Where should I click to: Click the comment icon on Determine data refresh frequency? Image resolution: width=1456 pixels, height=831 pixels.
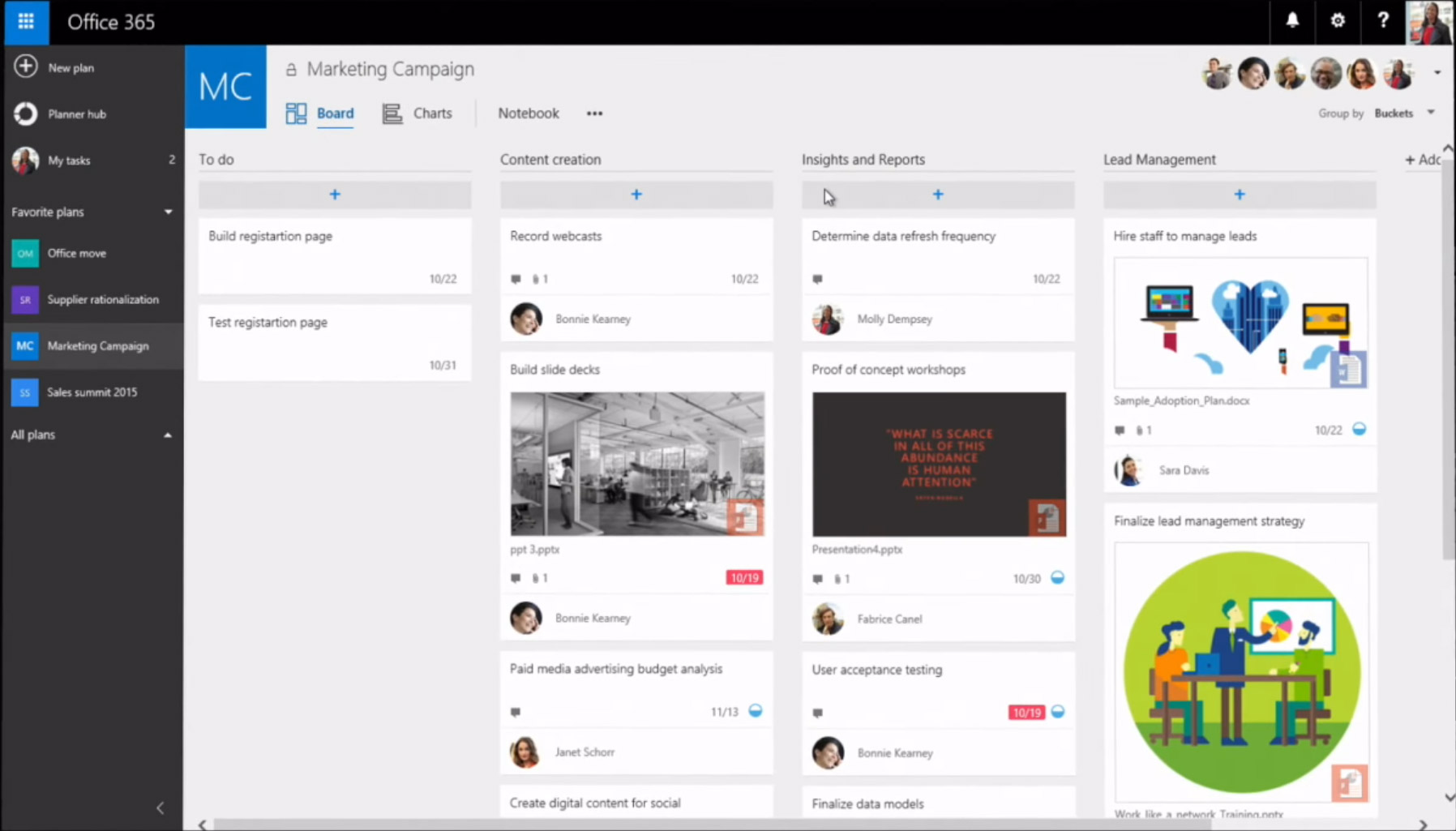click(x=817, y=279)
